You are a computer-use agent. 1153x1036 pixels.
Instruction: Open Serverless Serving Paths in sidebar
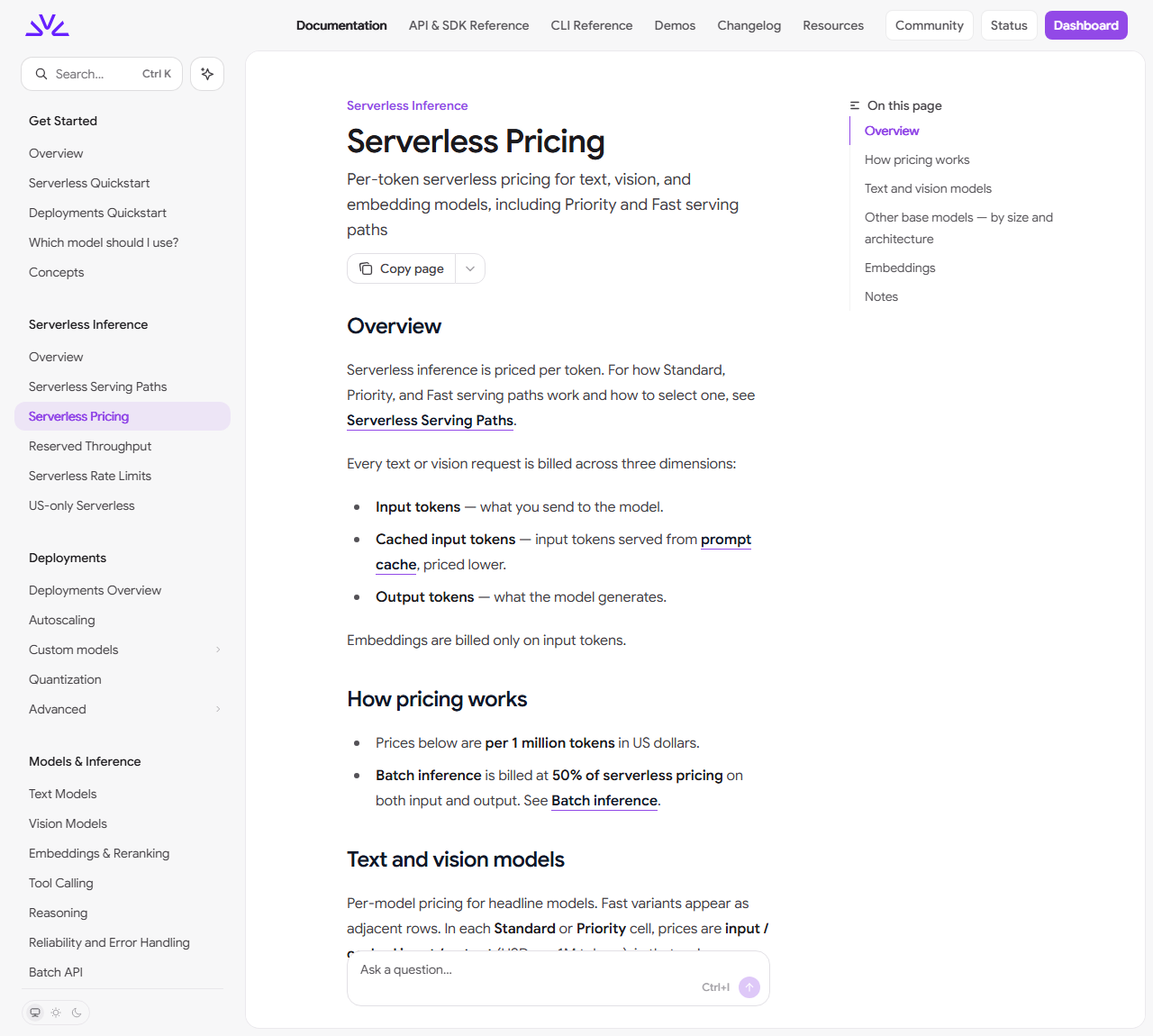[123, 386]
